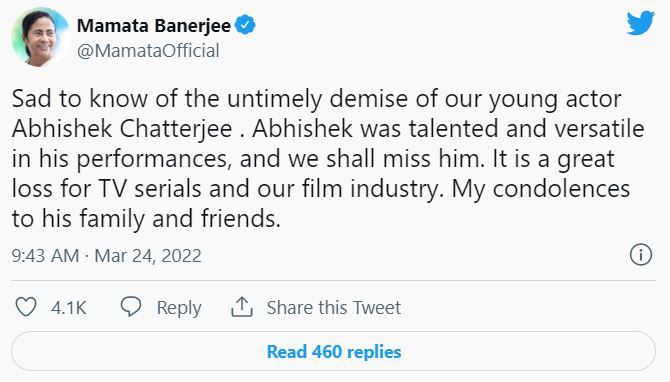The width and height of the screenshot is (670, 382).
Task: Click the Mar 24, 2022 date
Action: (148, 256)
